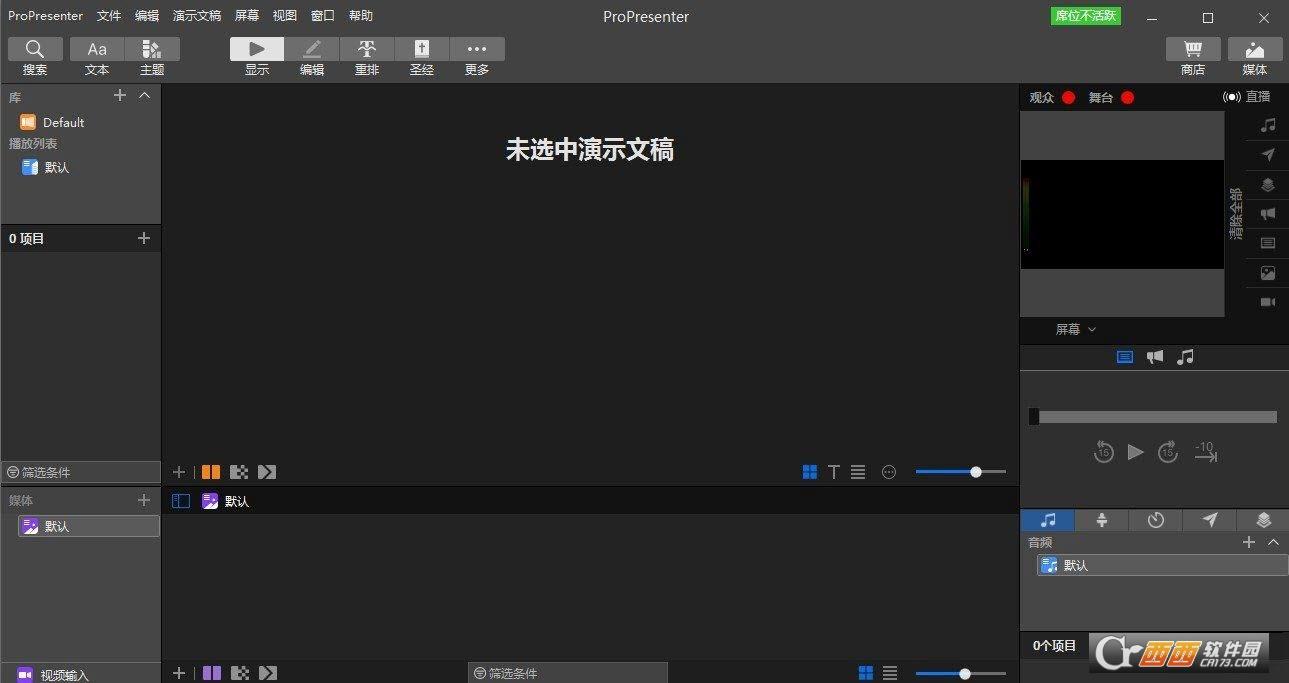
Task: Select the 默认 media playlist in sidebar
Action: point(89,526)
